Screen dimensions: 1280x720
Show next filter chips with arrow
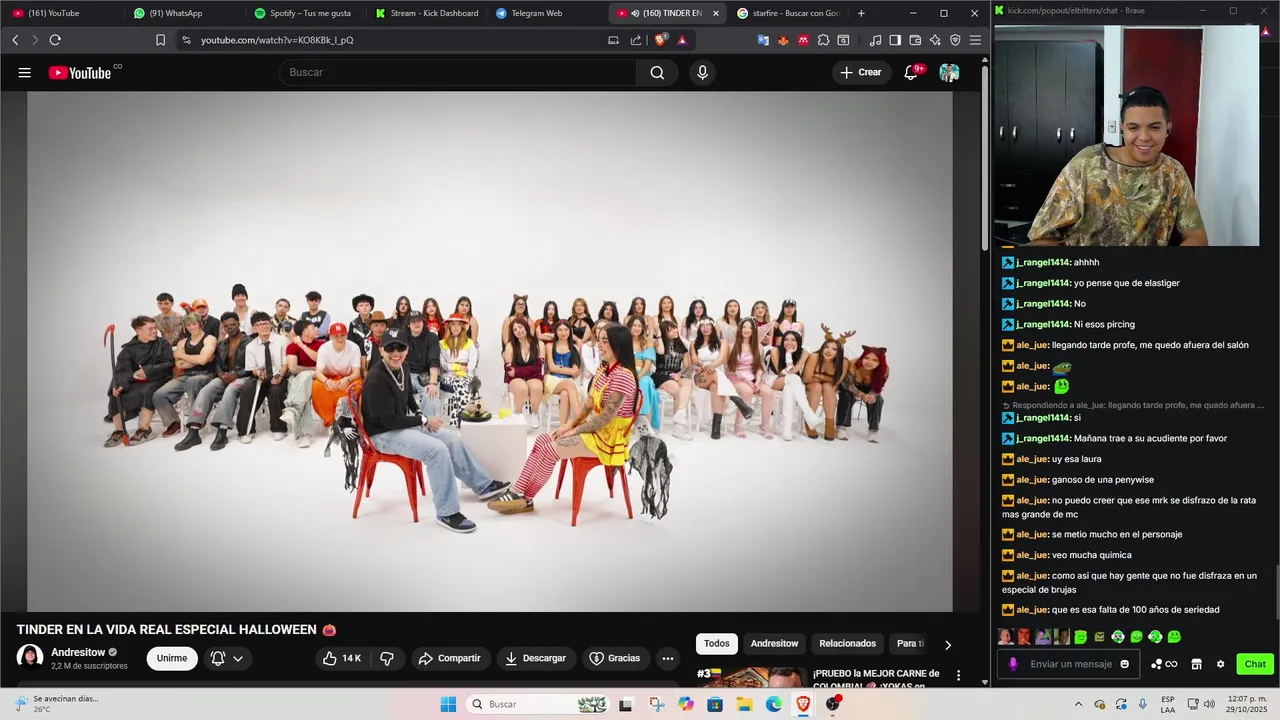tap(948, 645)
